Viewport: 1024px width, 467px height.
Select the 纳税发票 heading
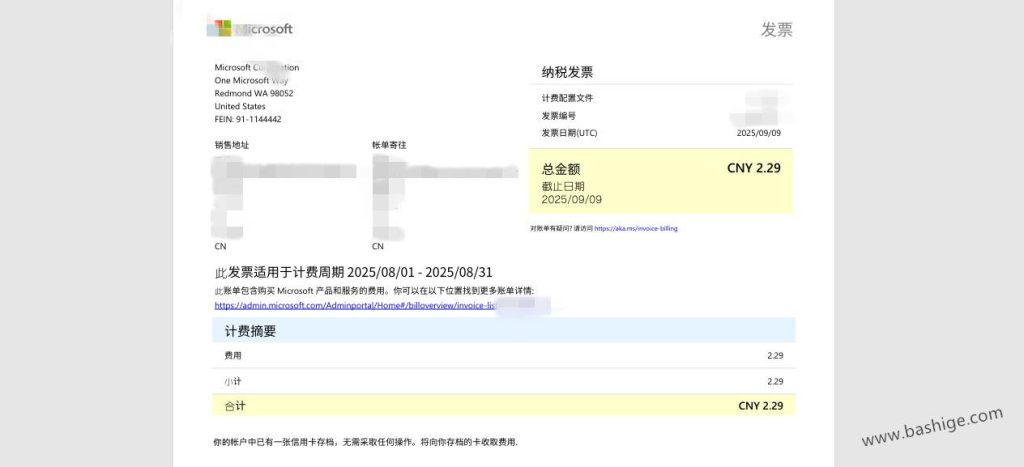tap(567, 72)
